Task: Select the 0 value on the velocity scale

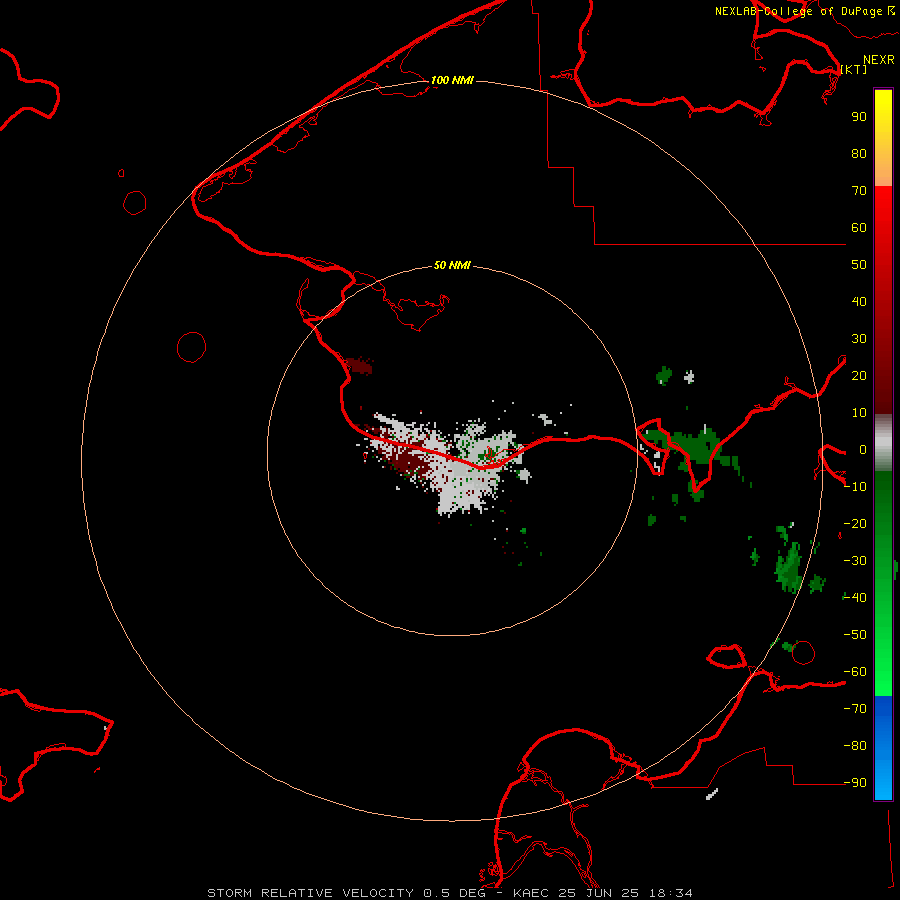Action: click(x=863, y=449)
